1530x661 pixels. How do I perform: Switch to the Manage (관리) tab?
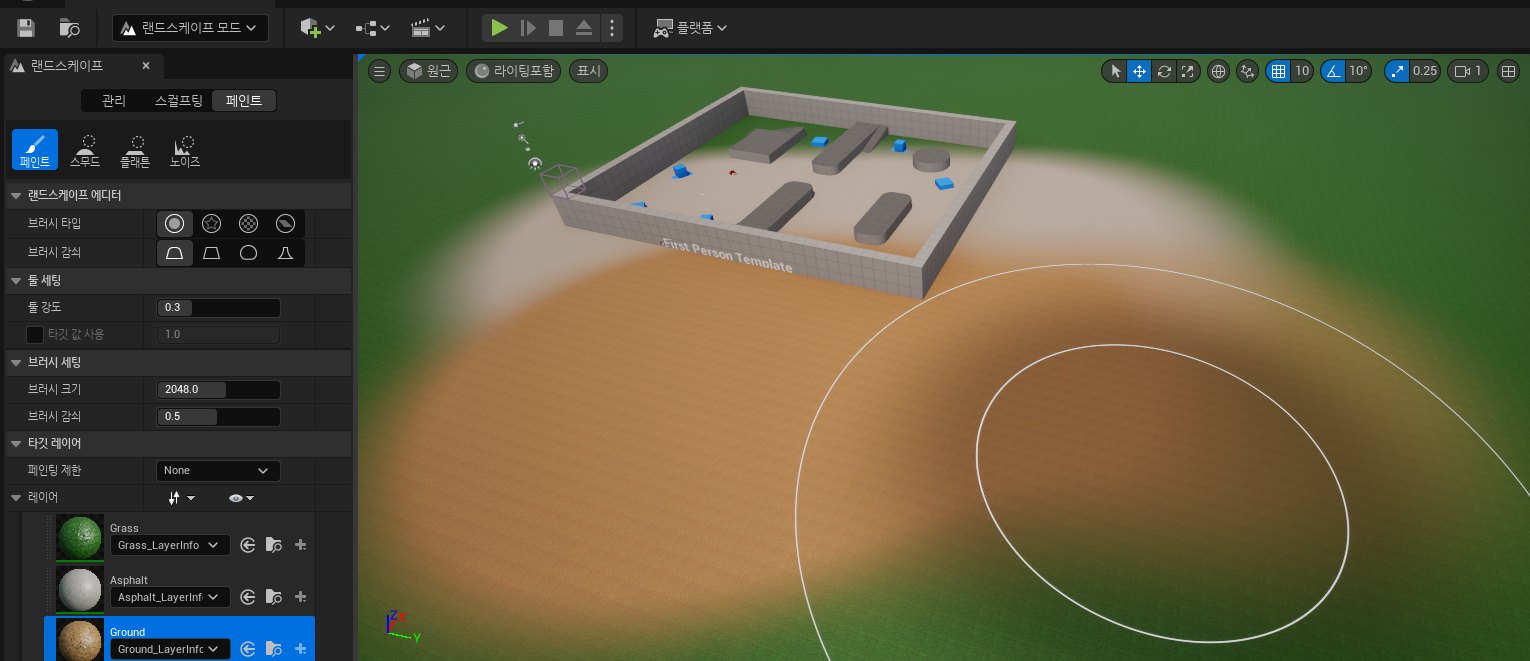[x=114, y=100]
